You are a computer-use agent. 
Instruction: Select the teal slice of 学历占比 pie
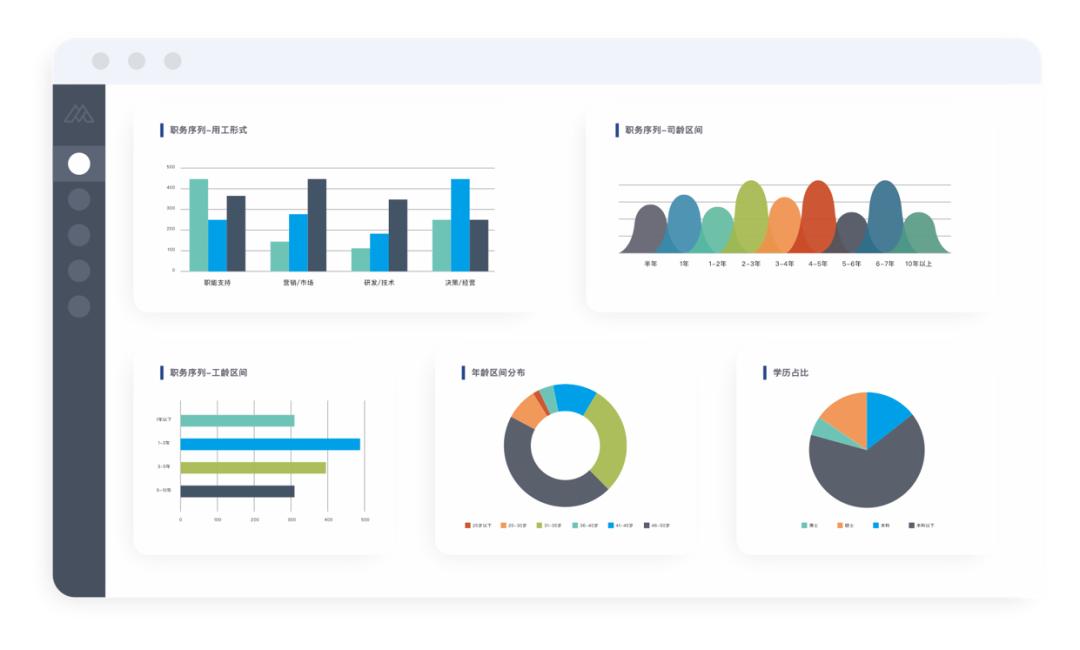827,432
